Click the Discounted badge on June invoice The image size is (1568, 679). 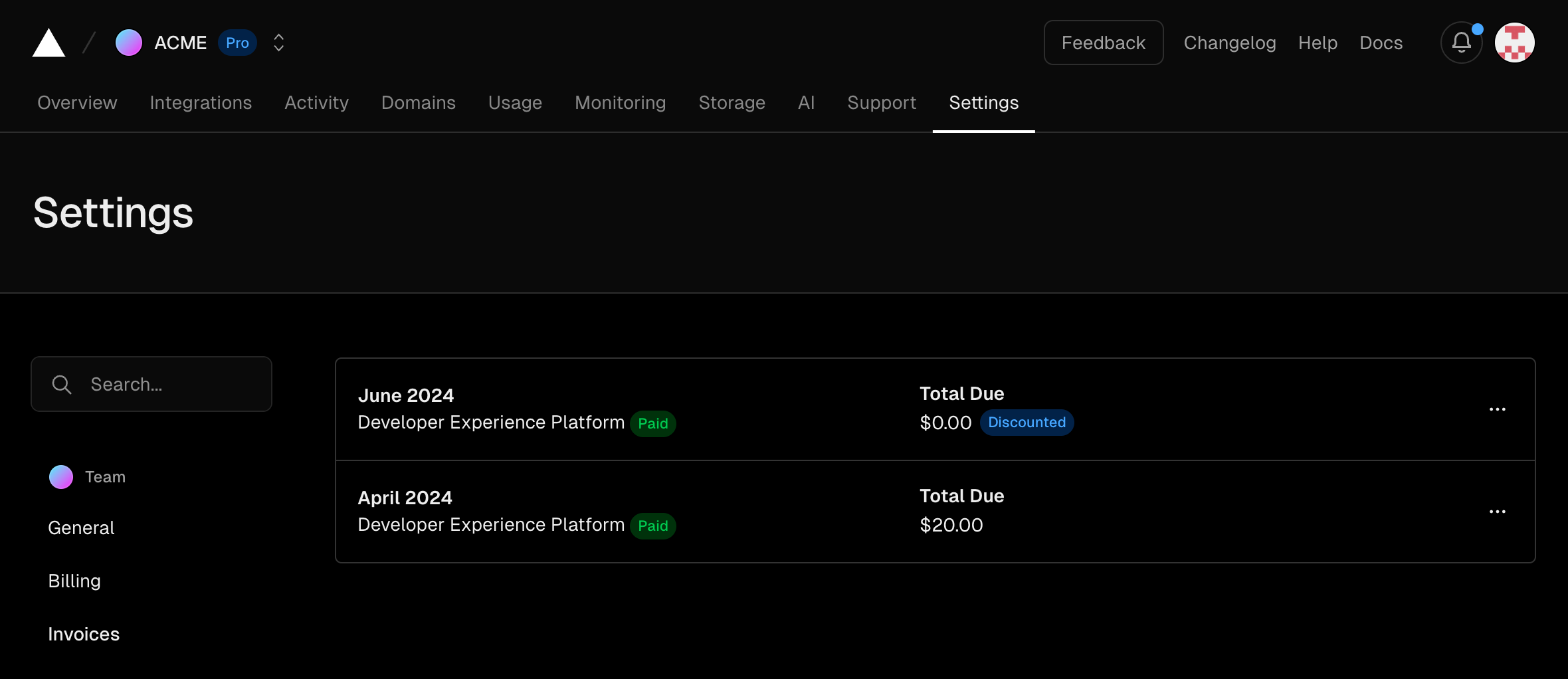pos(1027,423)
